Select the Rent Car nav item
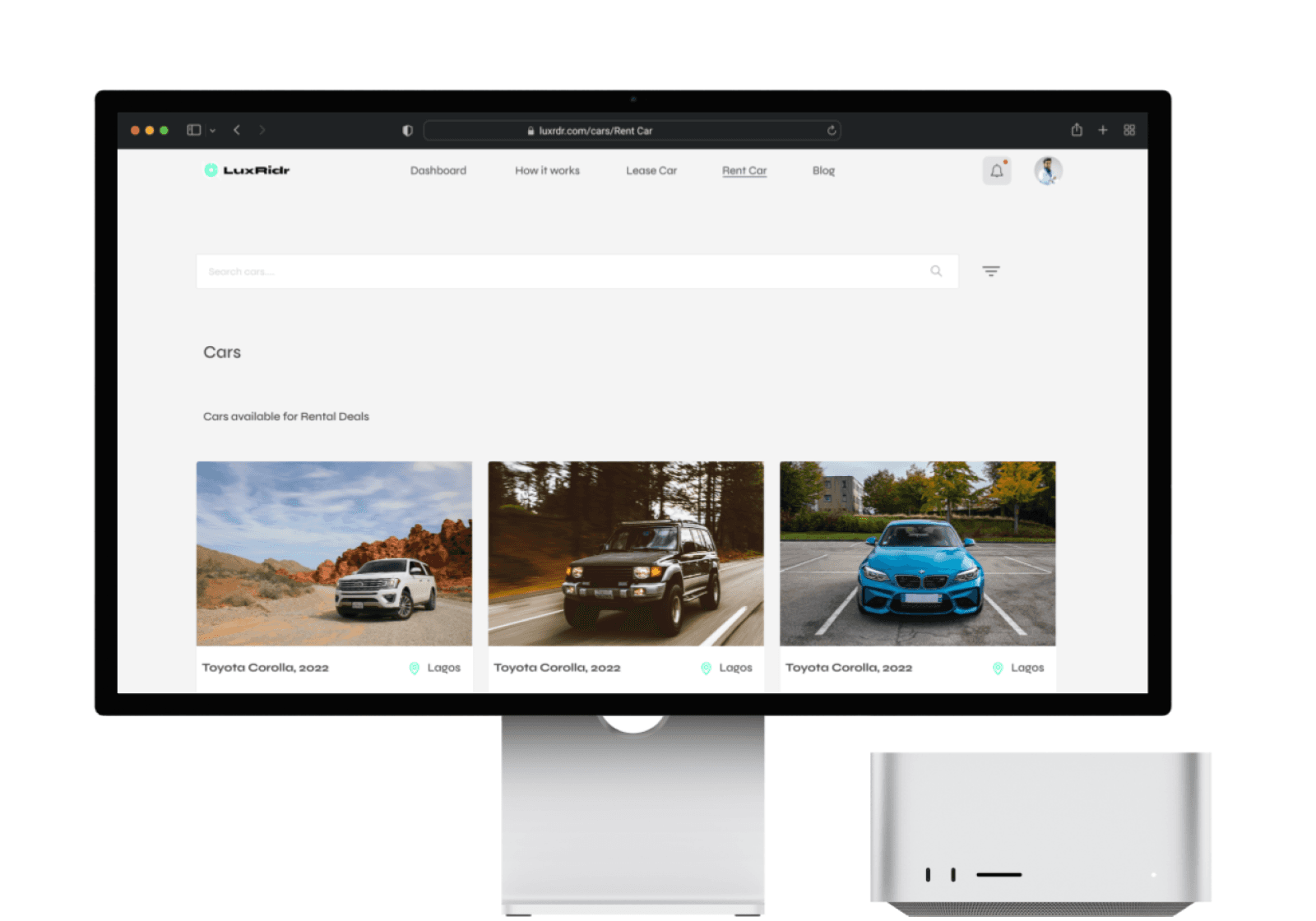The height and width of the screenshot is (921, 1316). [x=744, y=171]
